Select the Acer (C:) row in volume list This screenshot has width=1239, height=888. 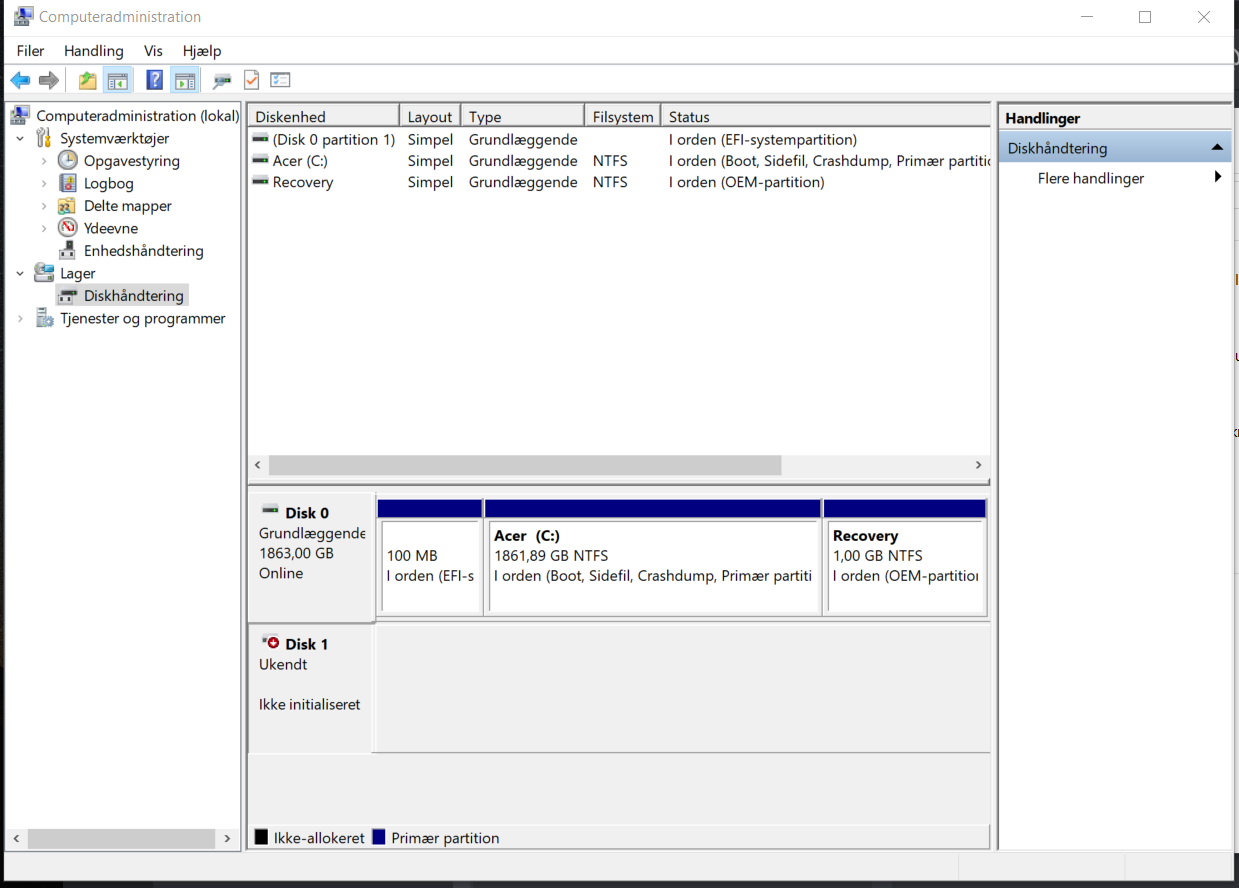coord(619,161)
